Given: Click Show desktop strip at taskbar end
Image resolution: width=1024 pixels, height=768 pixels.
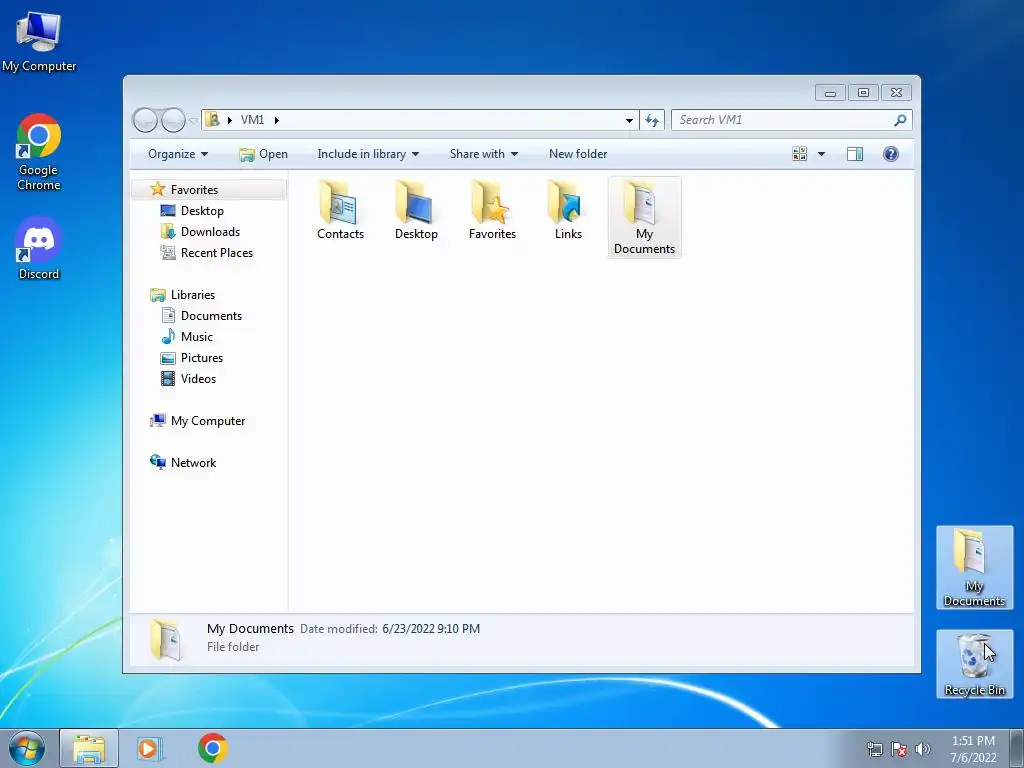Looking at the screenshot, I should click(1017, 748).
